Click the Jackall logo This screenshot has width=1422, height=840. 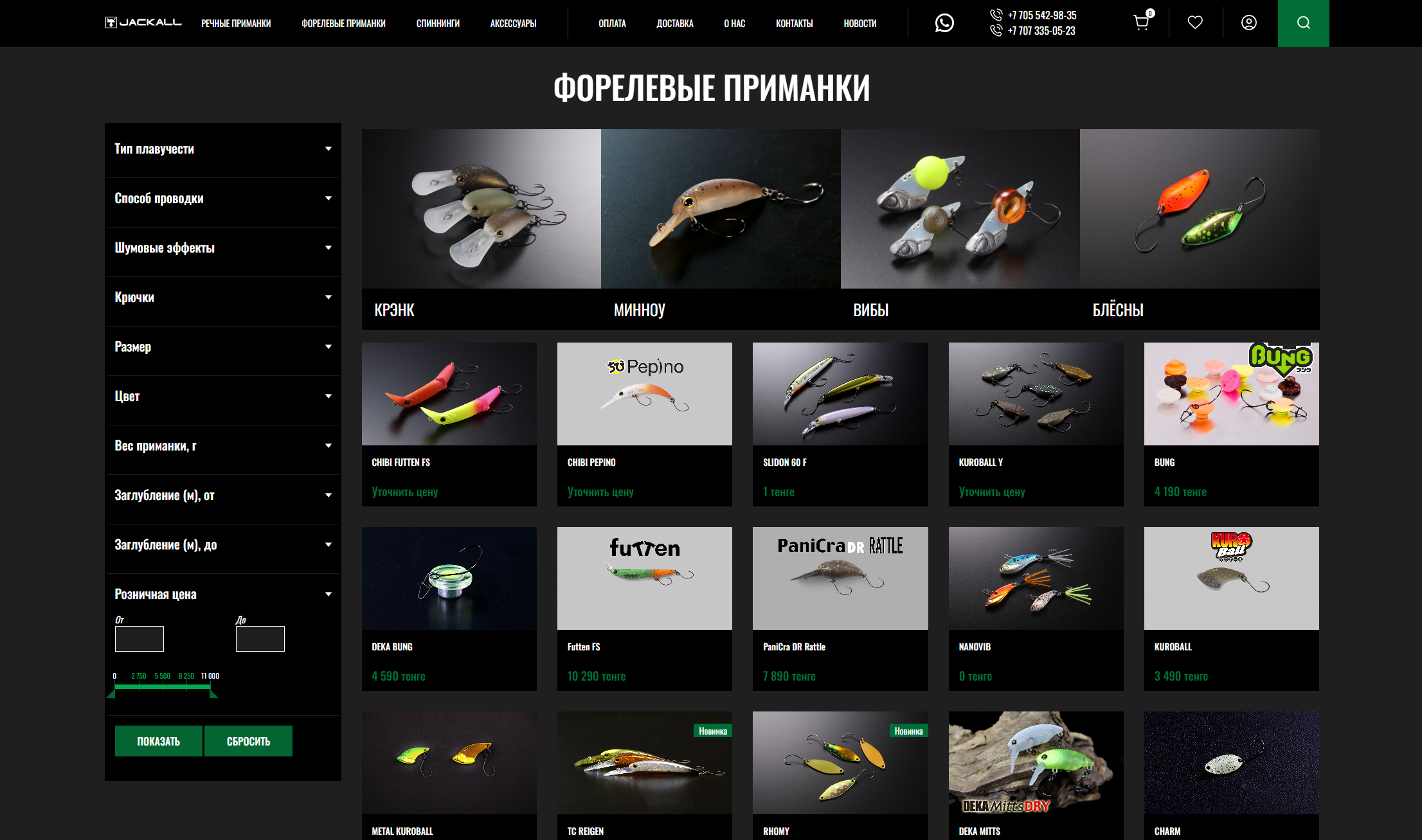tap(143, 22)
